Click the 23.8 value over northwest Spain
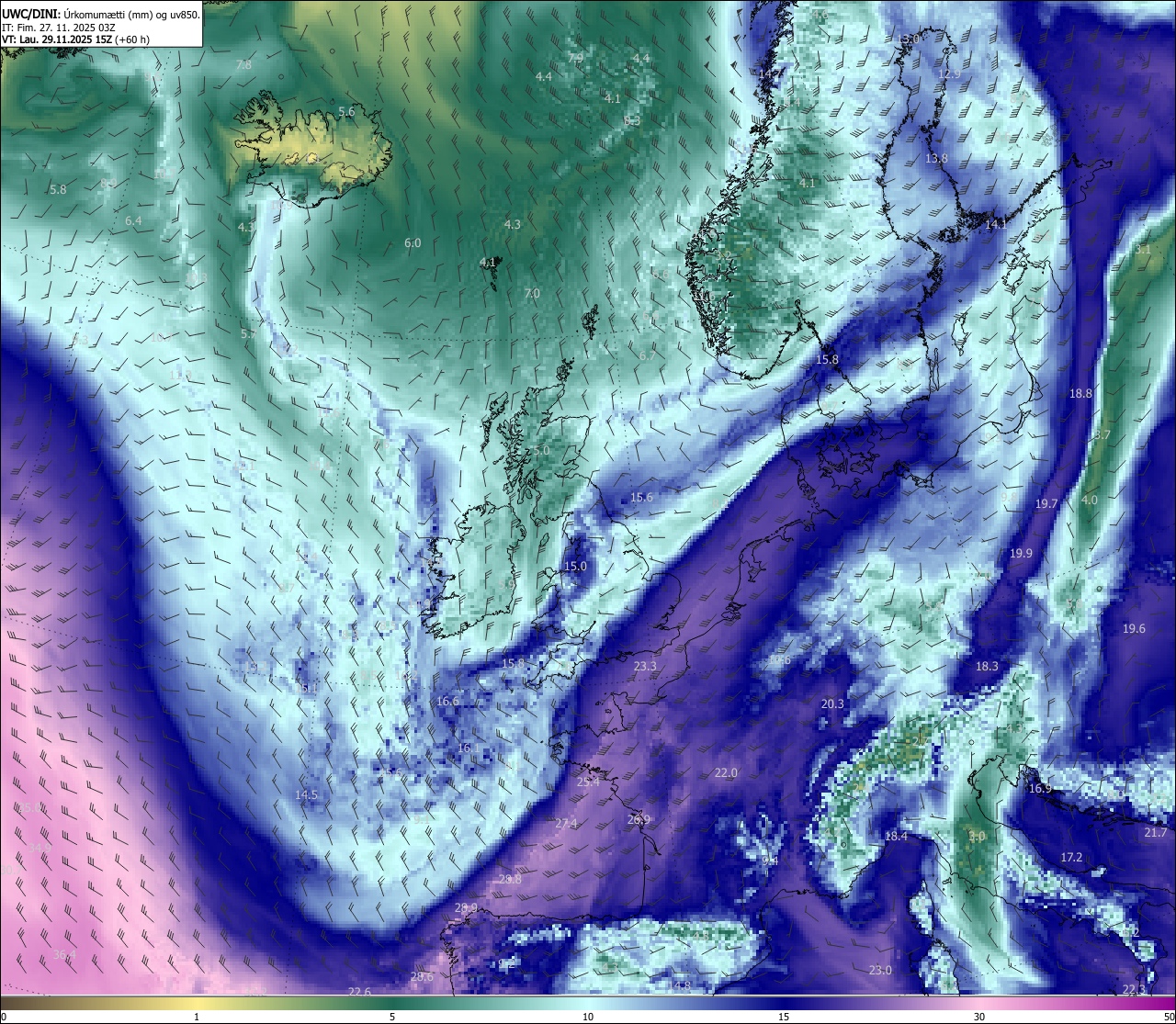This screenshot has width=1176, height=1024. [510, 880]
